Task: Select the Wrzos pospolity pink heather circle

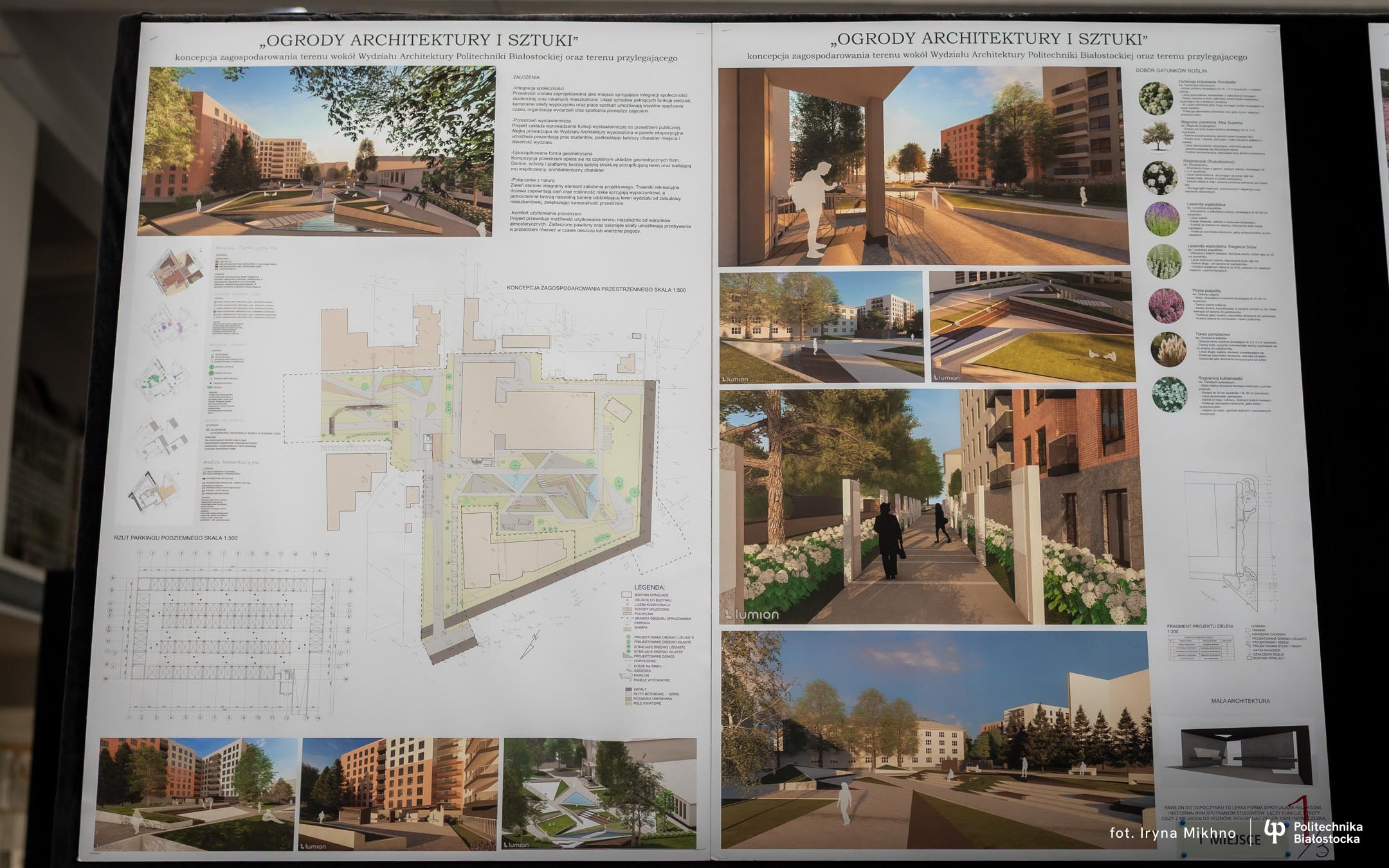Action: pyautogui.click(x=1166, y=305)
